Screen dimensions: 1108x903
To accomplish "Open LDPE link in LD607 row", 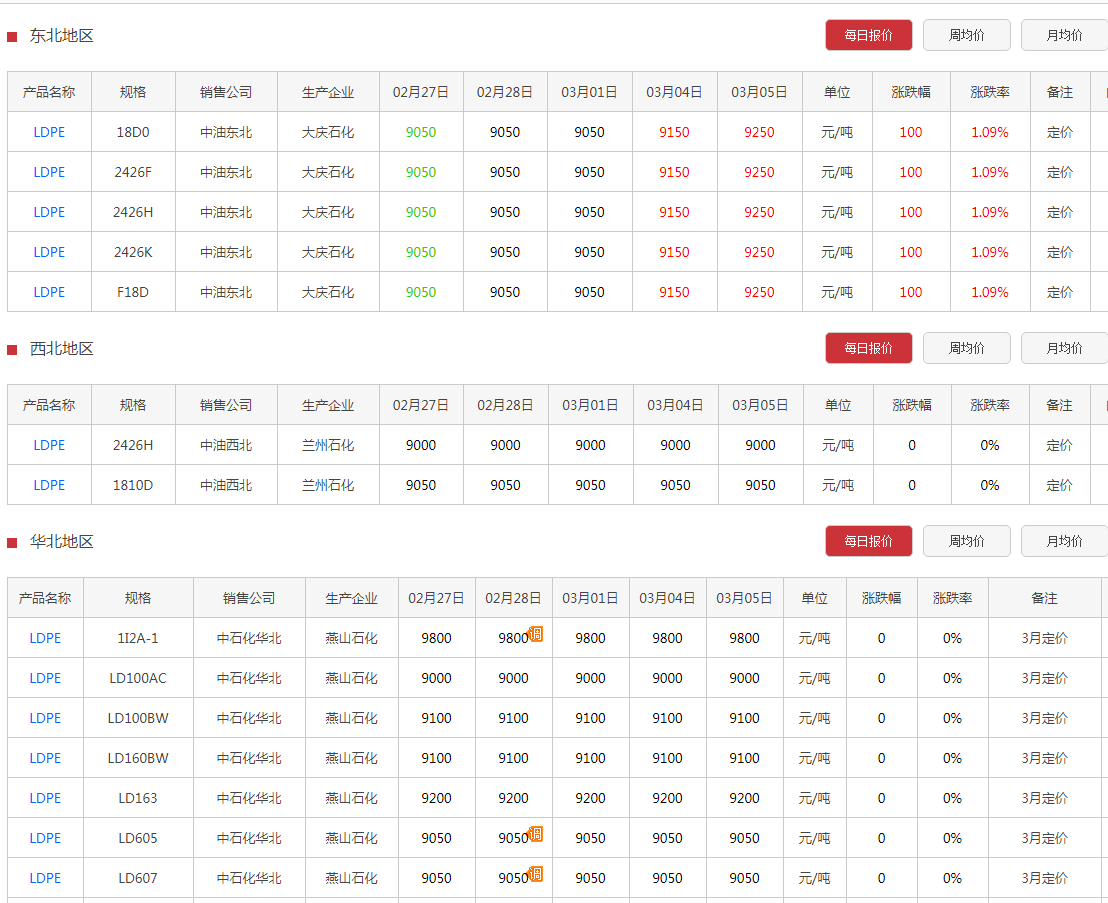I will click(45, 878).
